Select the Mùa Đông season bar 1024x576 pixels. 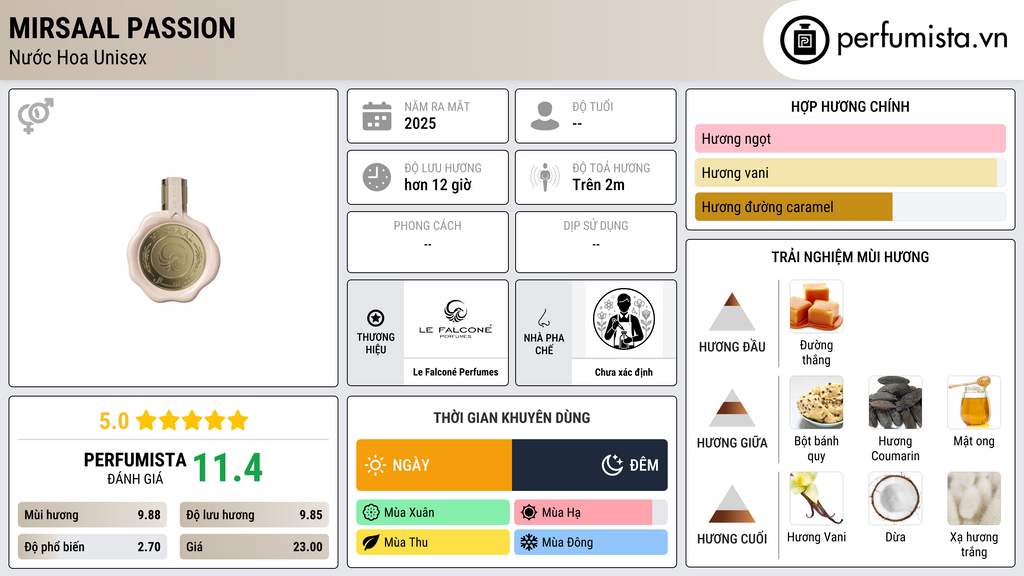pos(591,542)
